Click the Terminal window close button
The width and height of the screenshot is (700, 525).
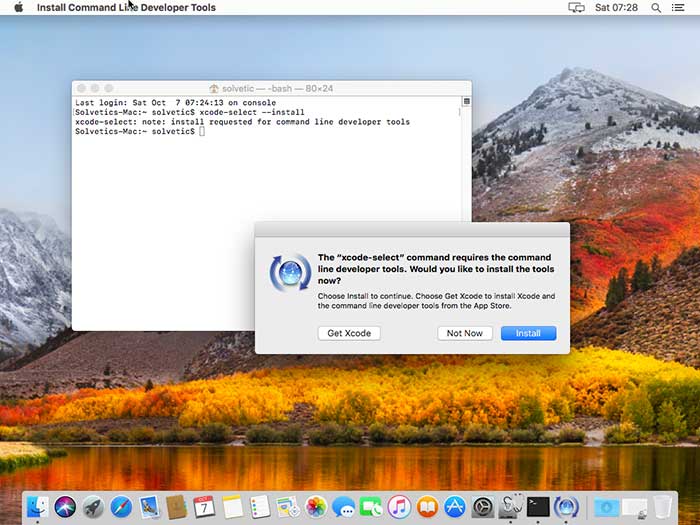(81, 88)
